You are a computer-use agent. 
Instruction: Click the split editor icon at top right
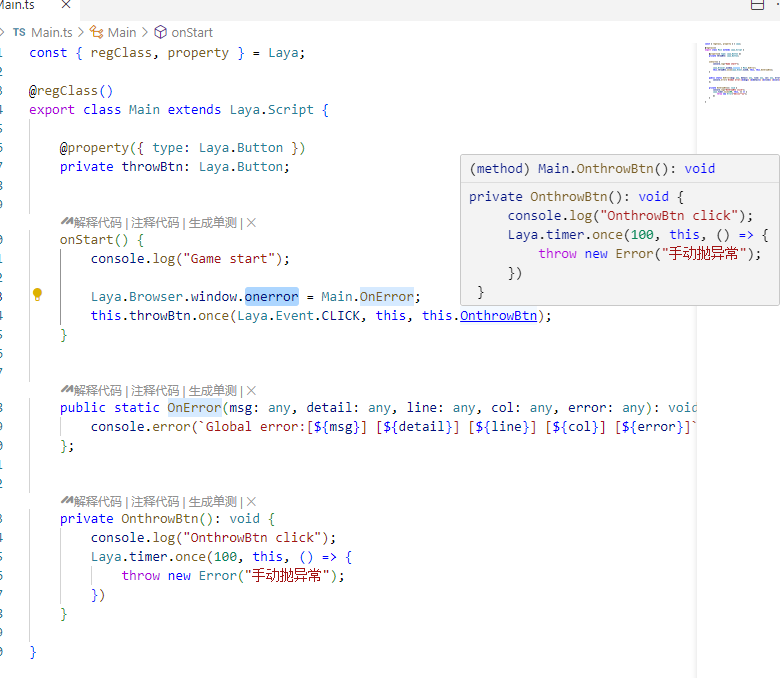(757, 5)
